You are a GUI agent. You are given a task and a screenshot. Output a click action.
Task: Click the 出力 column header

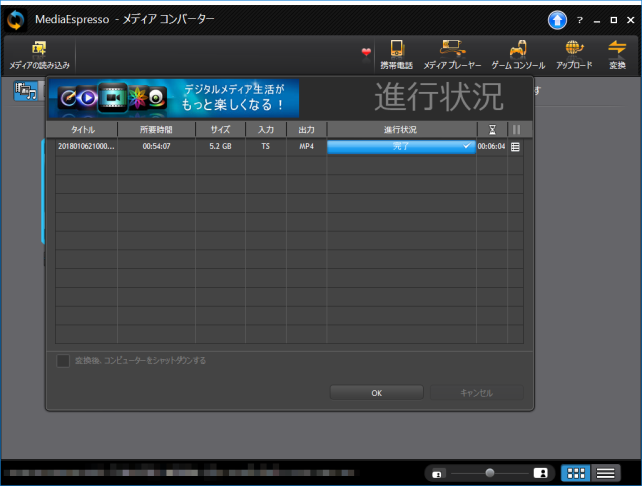click(x=306, y=130)
